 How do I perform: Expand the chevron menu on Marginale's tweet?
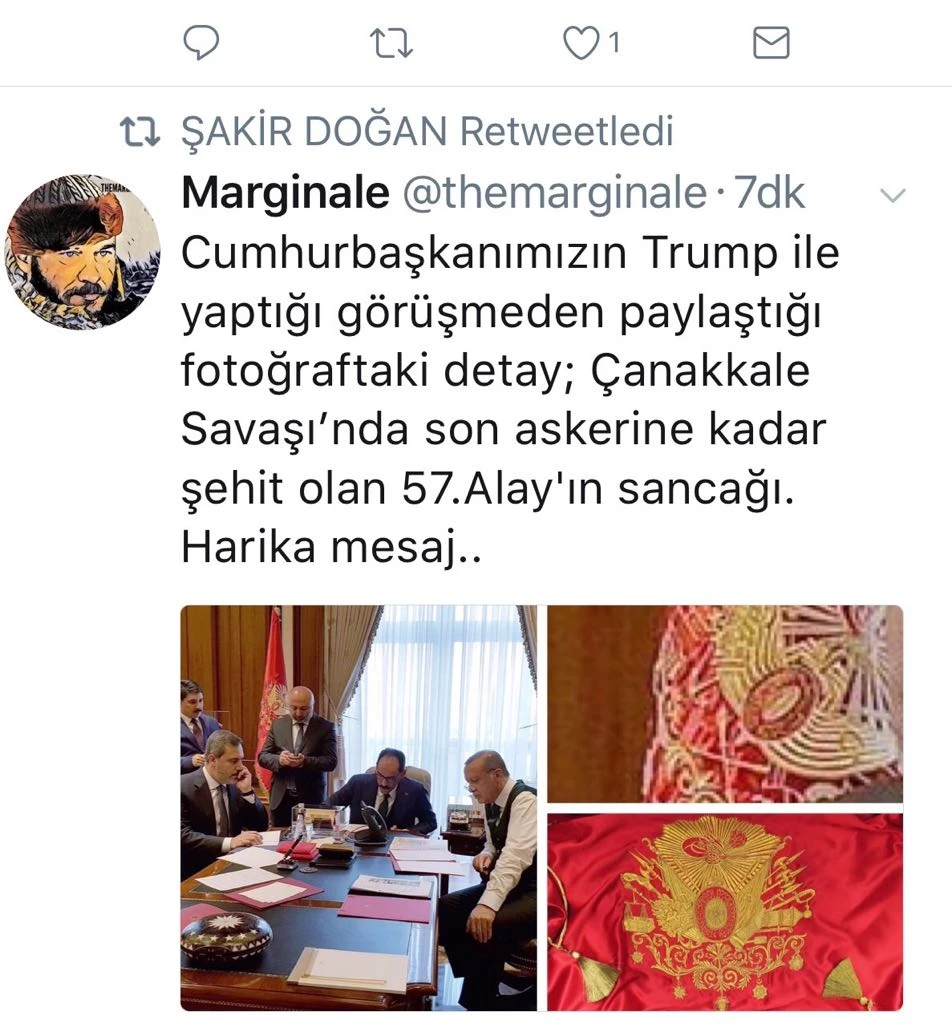coord(893,195)
